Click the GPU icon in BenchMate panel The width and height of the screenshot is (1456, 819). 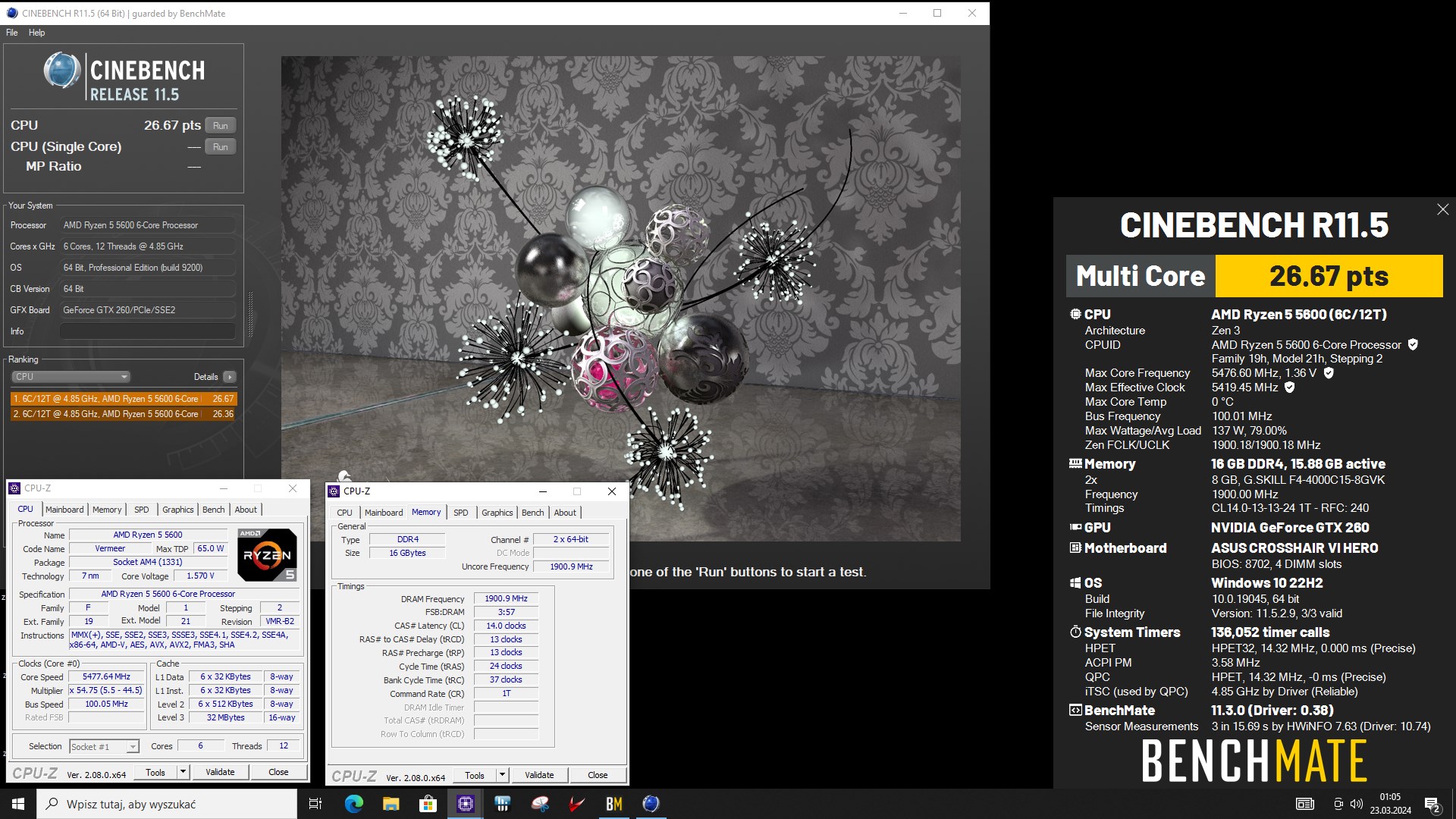click(x=1075, y=527)
